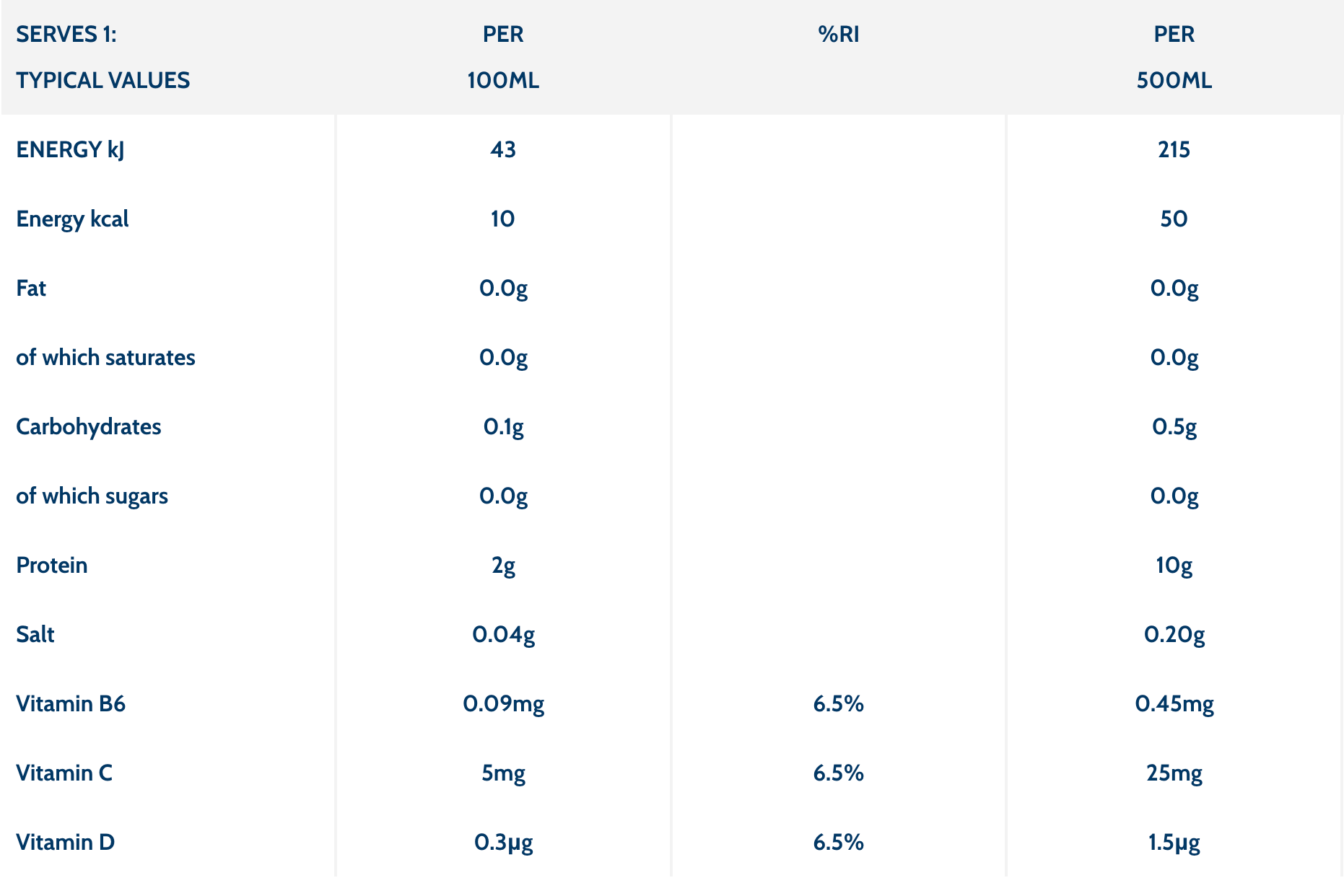Select the Carbohydrates row label

pyautogui.click(x=89, y=426)
